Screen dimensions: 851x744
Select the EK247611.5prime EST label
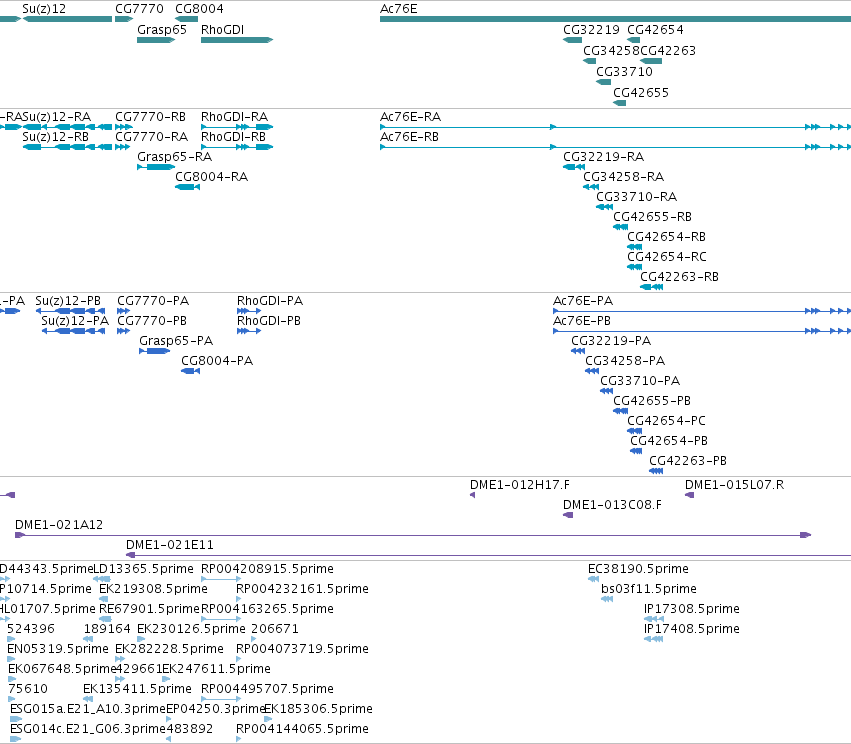[x=217, y=669]
